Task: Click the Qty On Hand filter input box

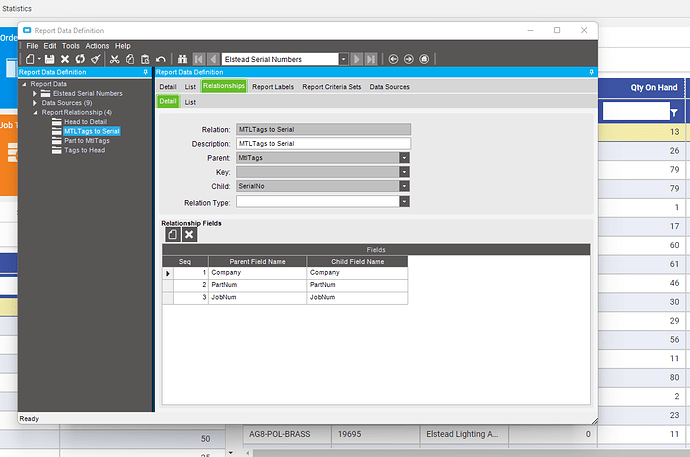Action: 636,111
